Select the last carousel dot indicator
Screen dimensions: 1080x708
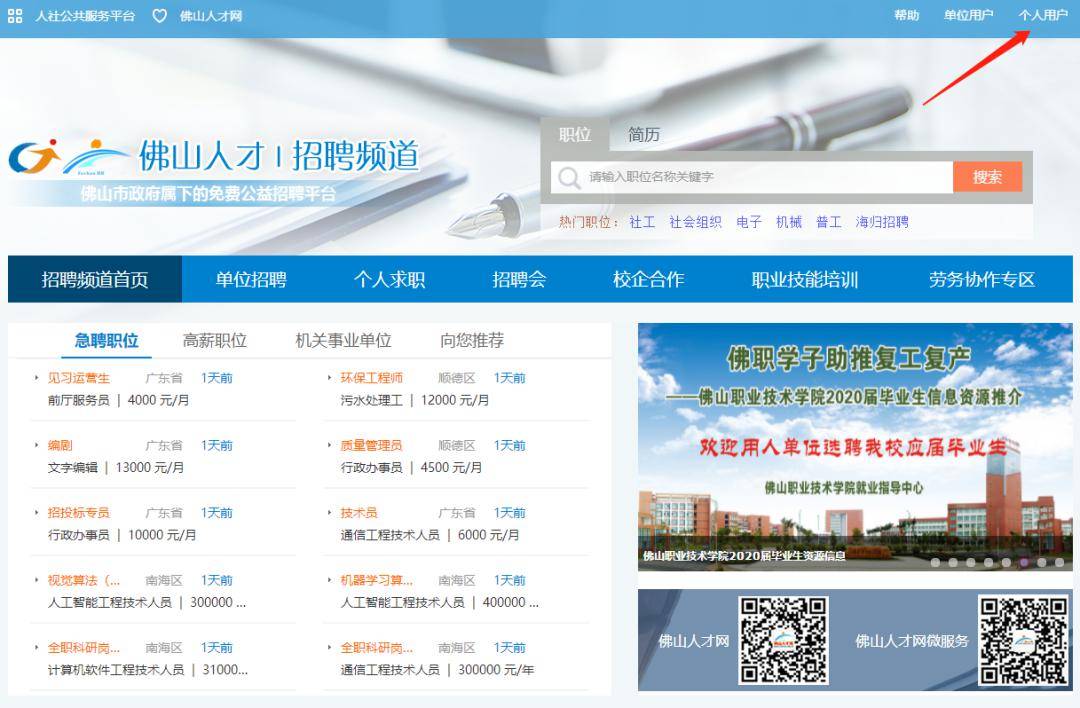(1059, 562)
